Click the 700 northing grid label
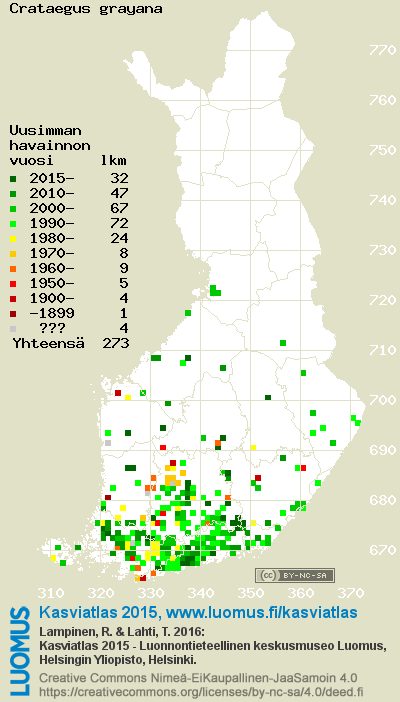 pyautogui.click(x=383, y=400)
